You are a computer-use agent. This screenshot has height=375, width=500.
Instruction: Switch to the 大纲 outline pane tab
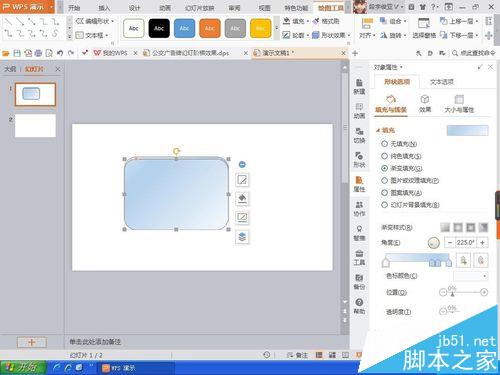click(10, 69)
